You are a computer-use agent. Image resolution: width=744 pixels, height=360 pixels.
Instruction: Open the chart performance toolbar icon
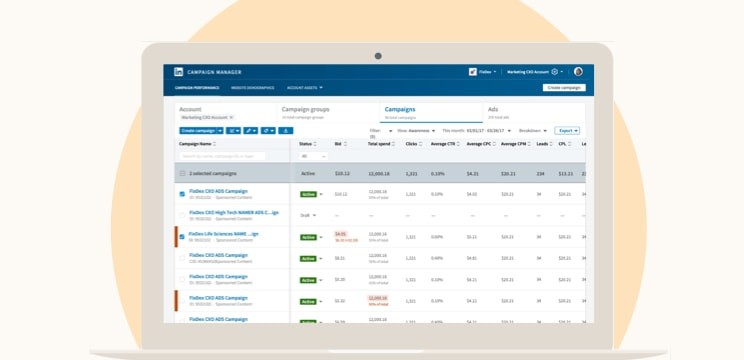tap(233, 130)
